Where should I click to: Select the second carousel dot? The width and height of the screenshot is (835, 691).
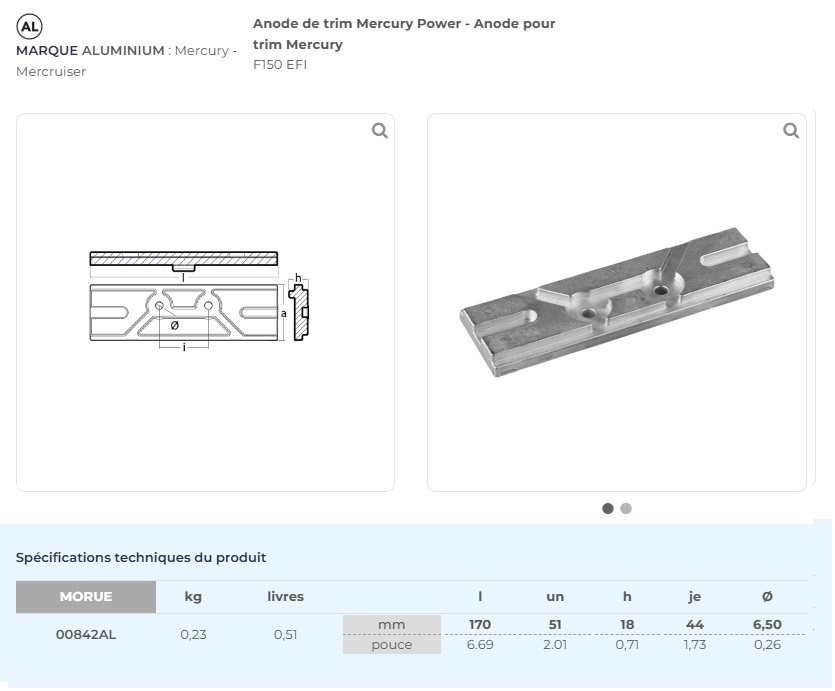pos(626,508)
